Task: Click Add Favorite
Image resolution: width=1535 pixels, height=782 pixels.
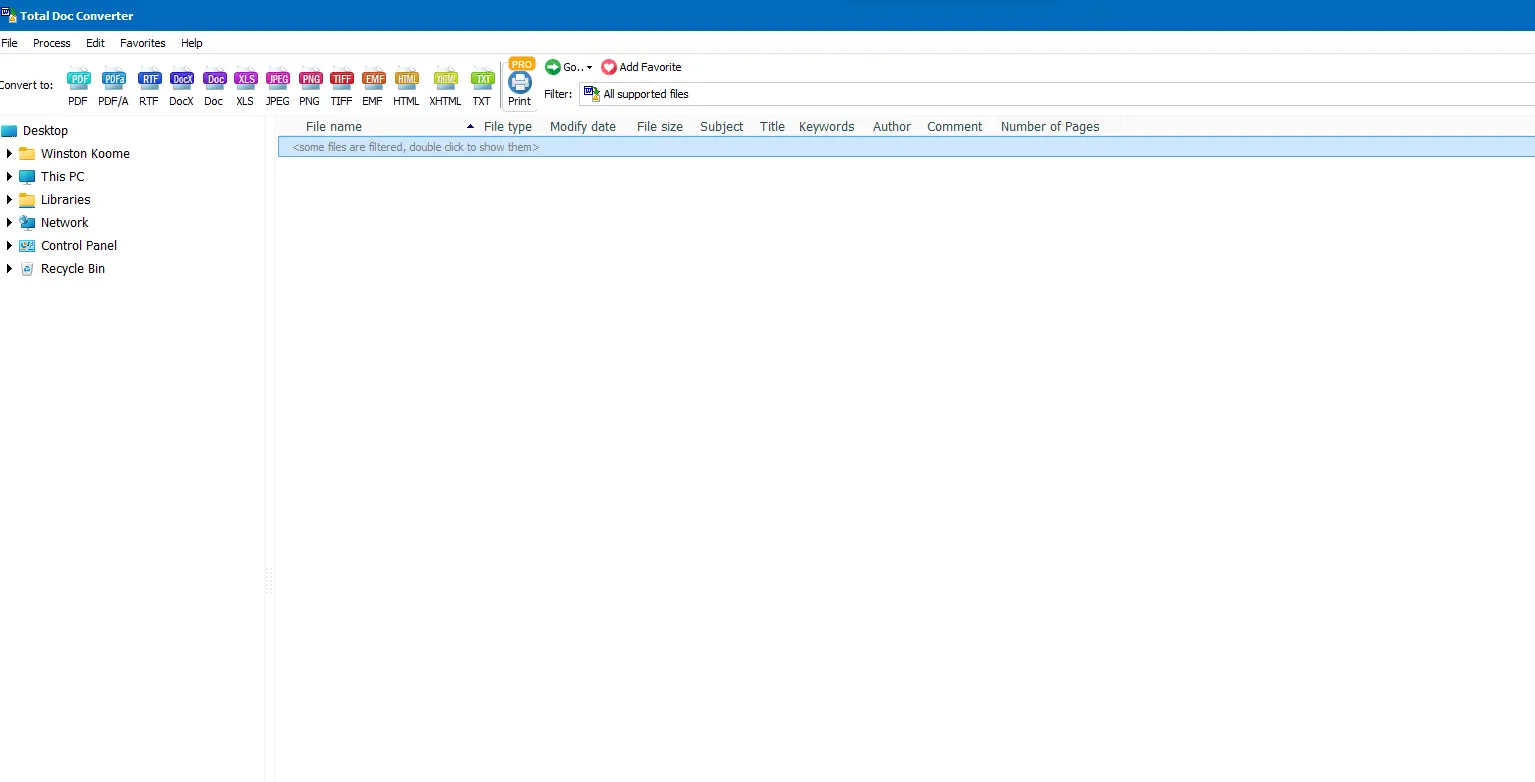Action: pyautogui.click(x=641, y=67)
